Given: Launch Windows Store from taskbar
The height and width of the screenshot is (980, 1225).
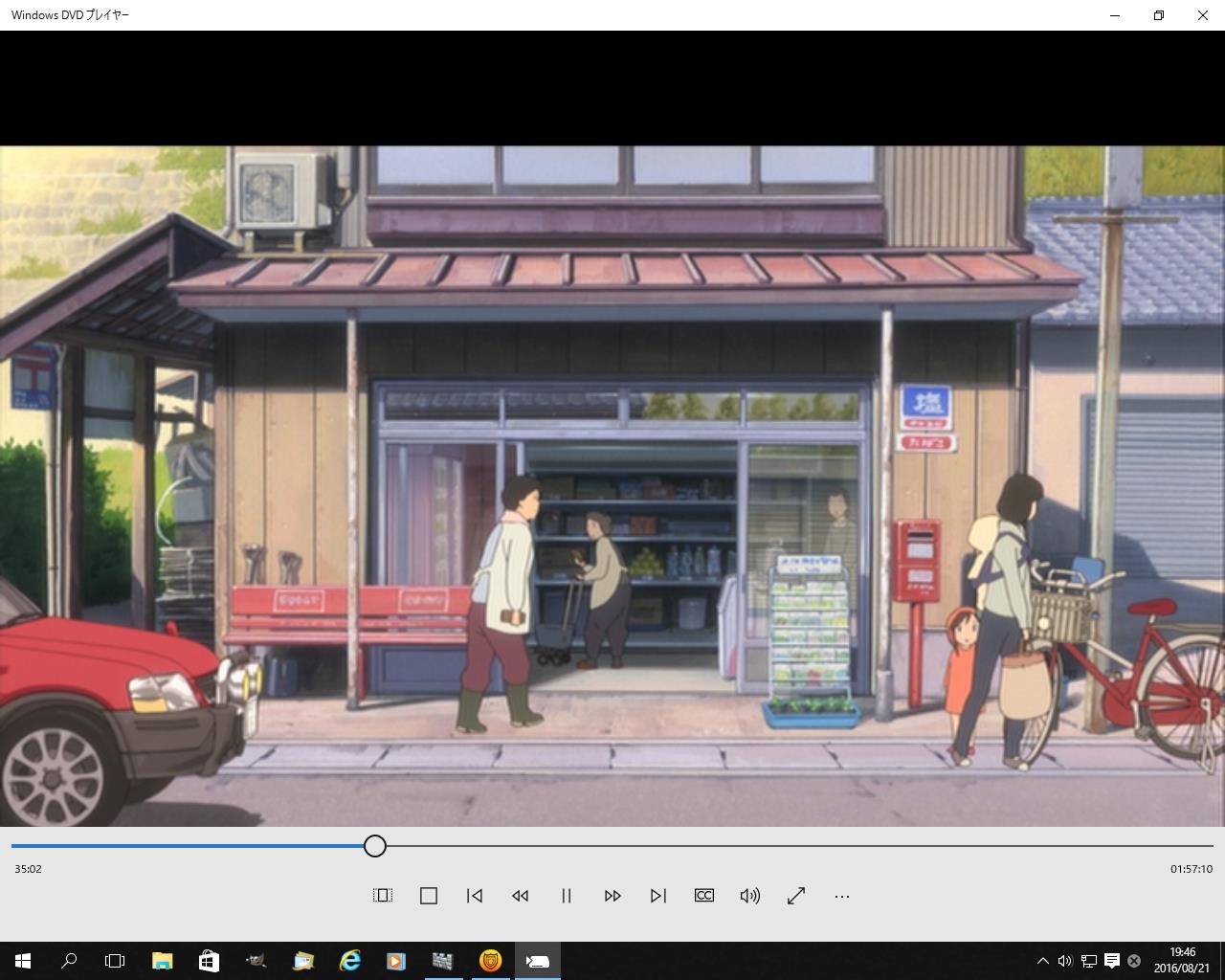Looking at the screenshot, I should pos(209,961).
